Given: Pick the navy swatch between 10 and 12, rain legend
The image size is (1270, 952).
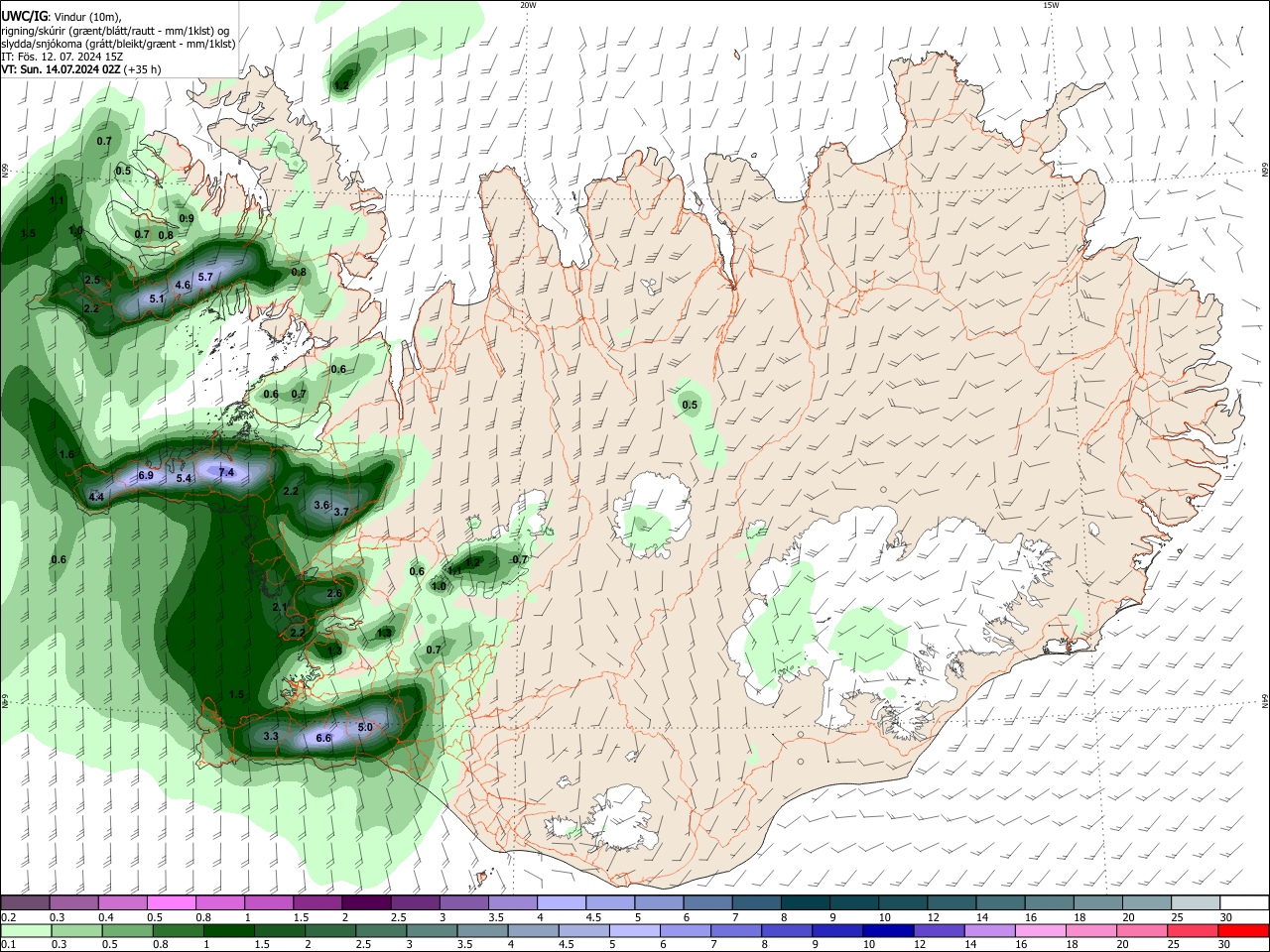Looking at the screenshot, I should click(886, 930).
